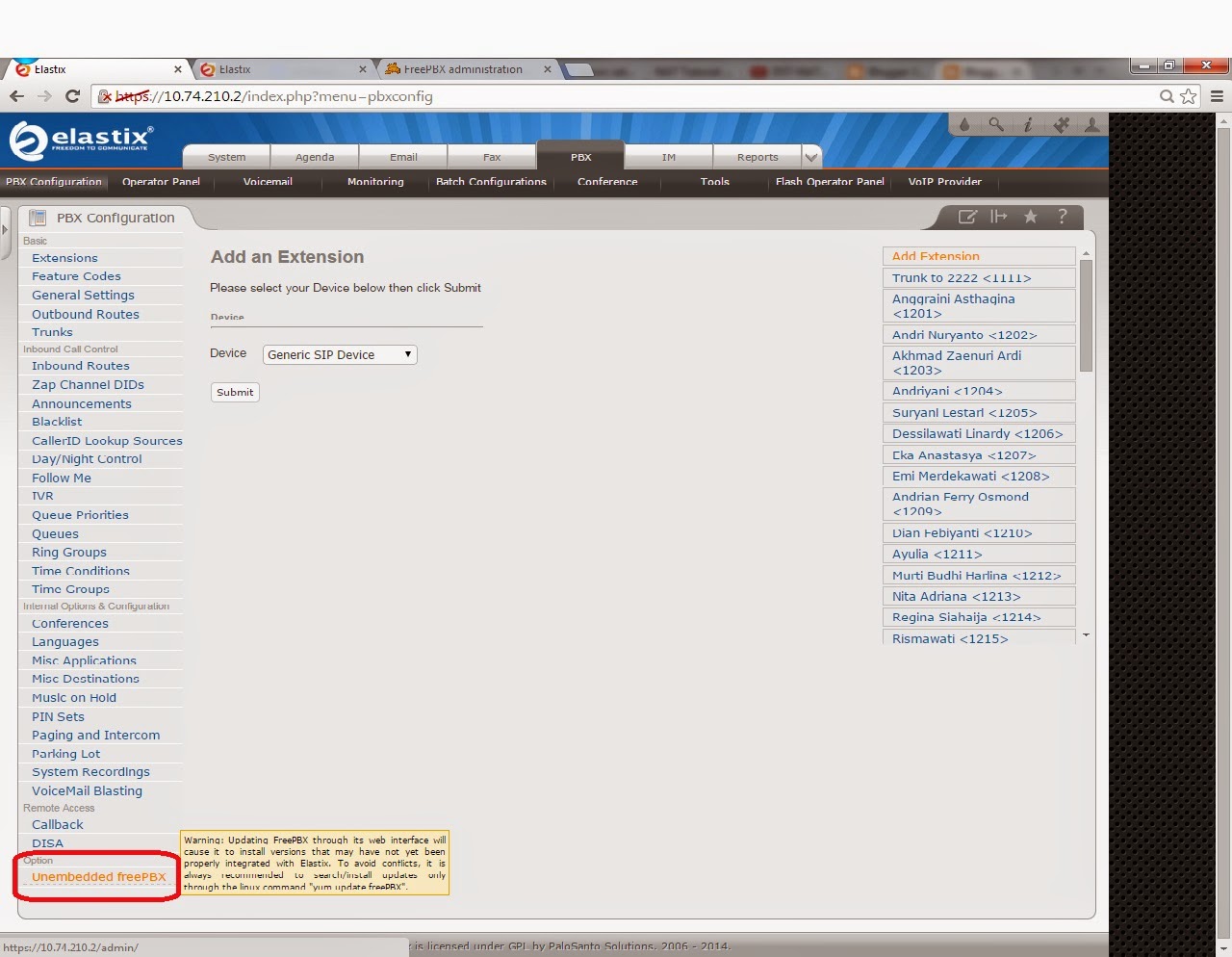
Task: Click the browser back arrow
Action: tap(16, 96)
